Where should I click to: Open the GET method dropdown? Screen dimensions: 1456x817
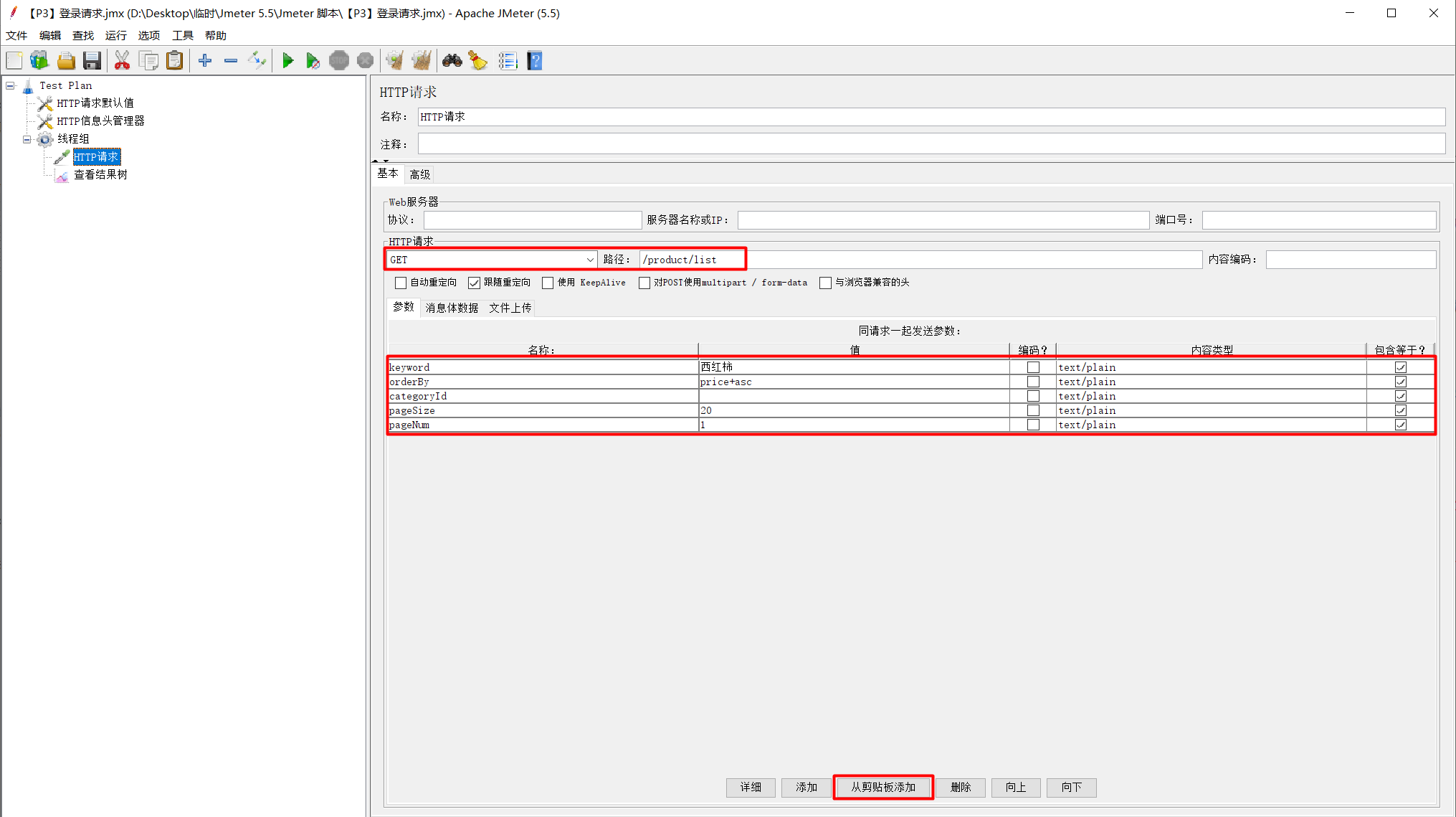coord(492,260)
